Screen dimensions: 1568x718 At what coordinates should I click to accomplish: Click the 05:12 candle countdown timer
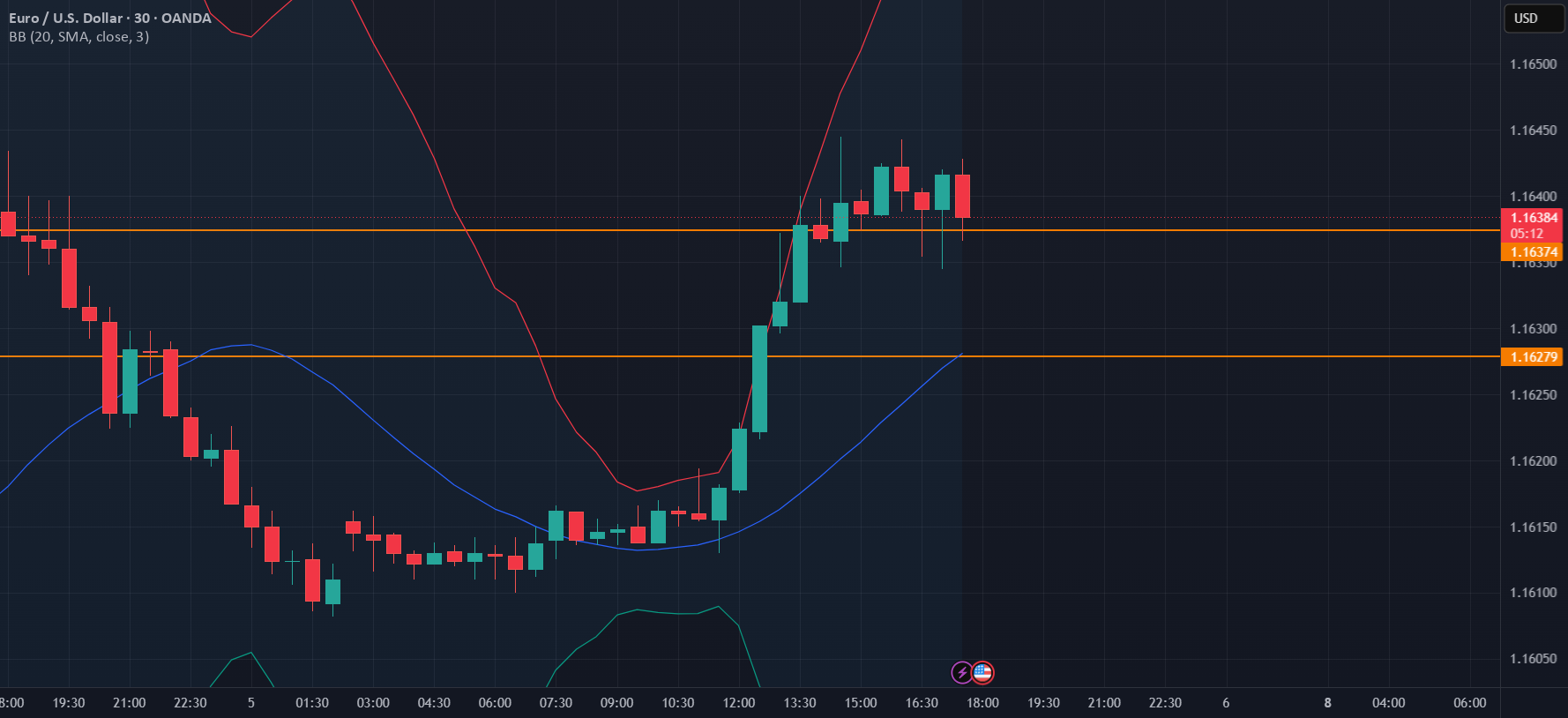[x=1527, y=234]
